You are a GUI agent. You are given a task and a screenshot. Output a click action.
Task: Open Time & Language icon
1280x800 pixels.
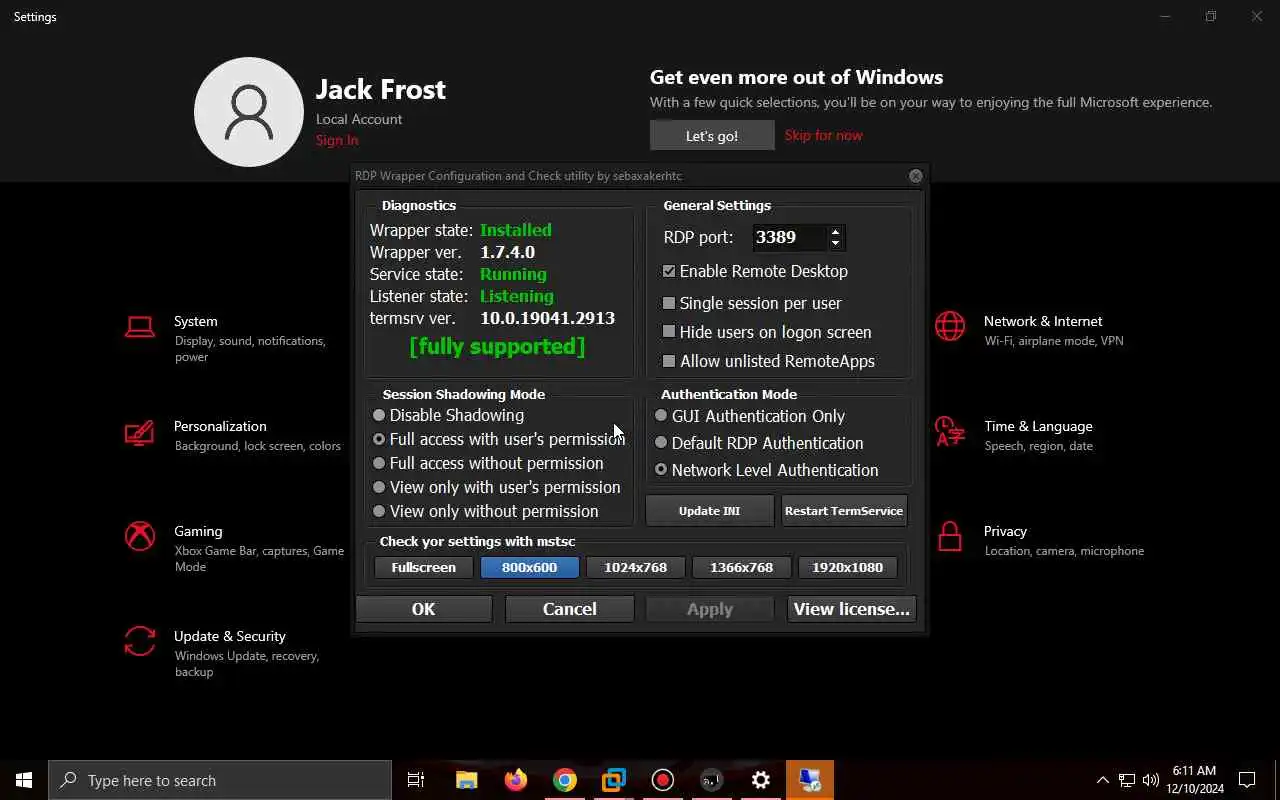(950, 432)
